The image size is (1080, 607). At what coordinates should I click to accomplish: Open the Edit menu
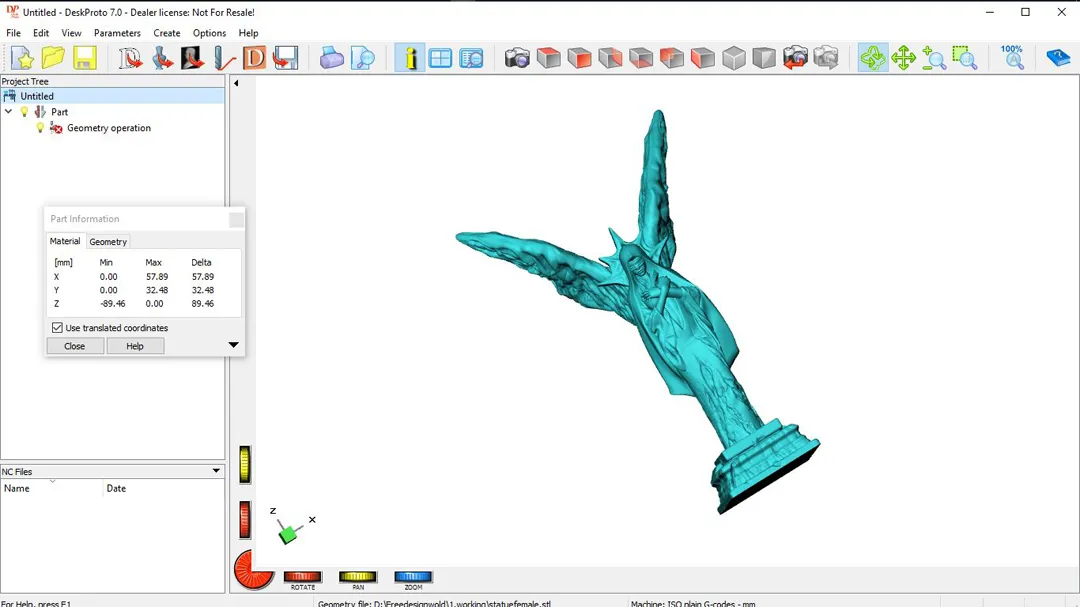click(41, 33)
